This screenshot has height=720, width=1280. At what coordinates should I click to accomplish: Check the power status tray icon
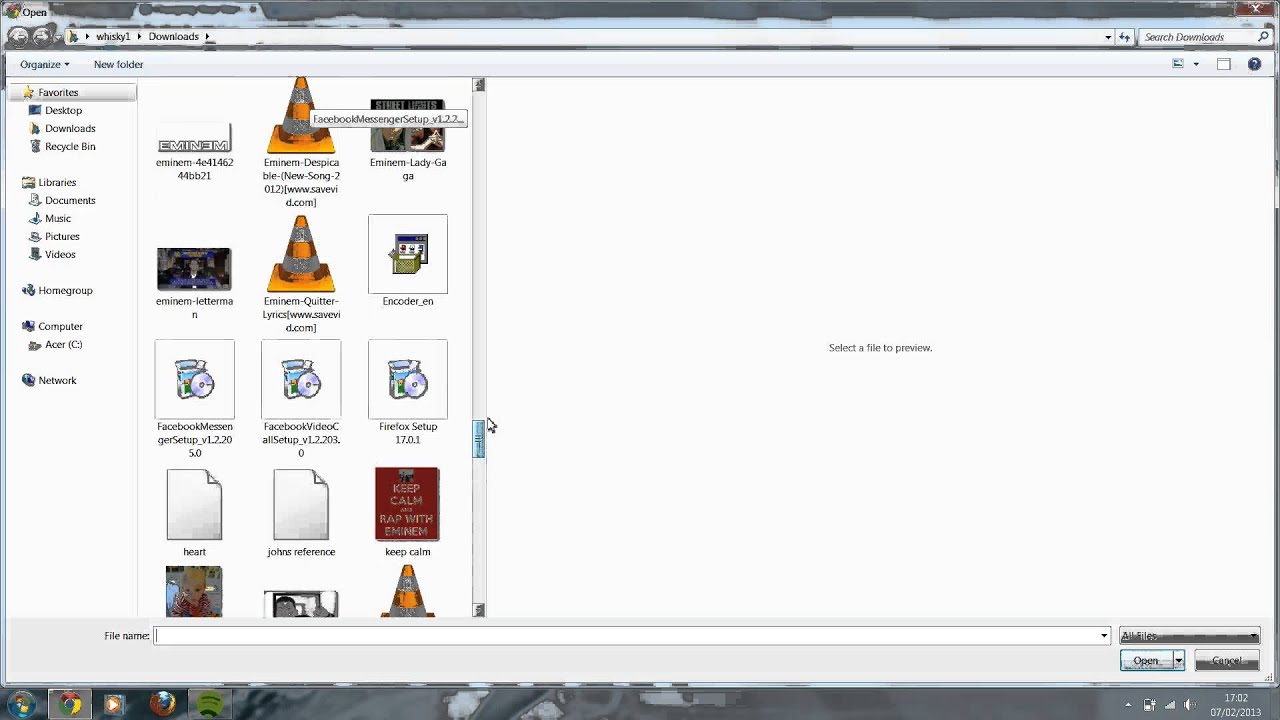(x=1150, y=705)
